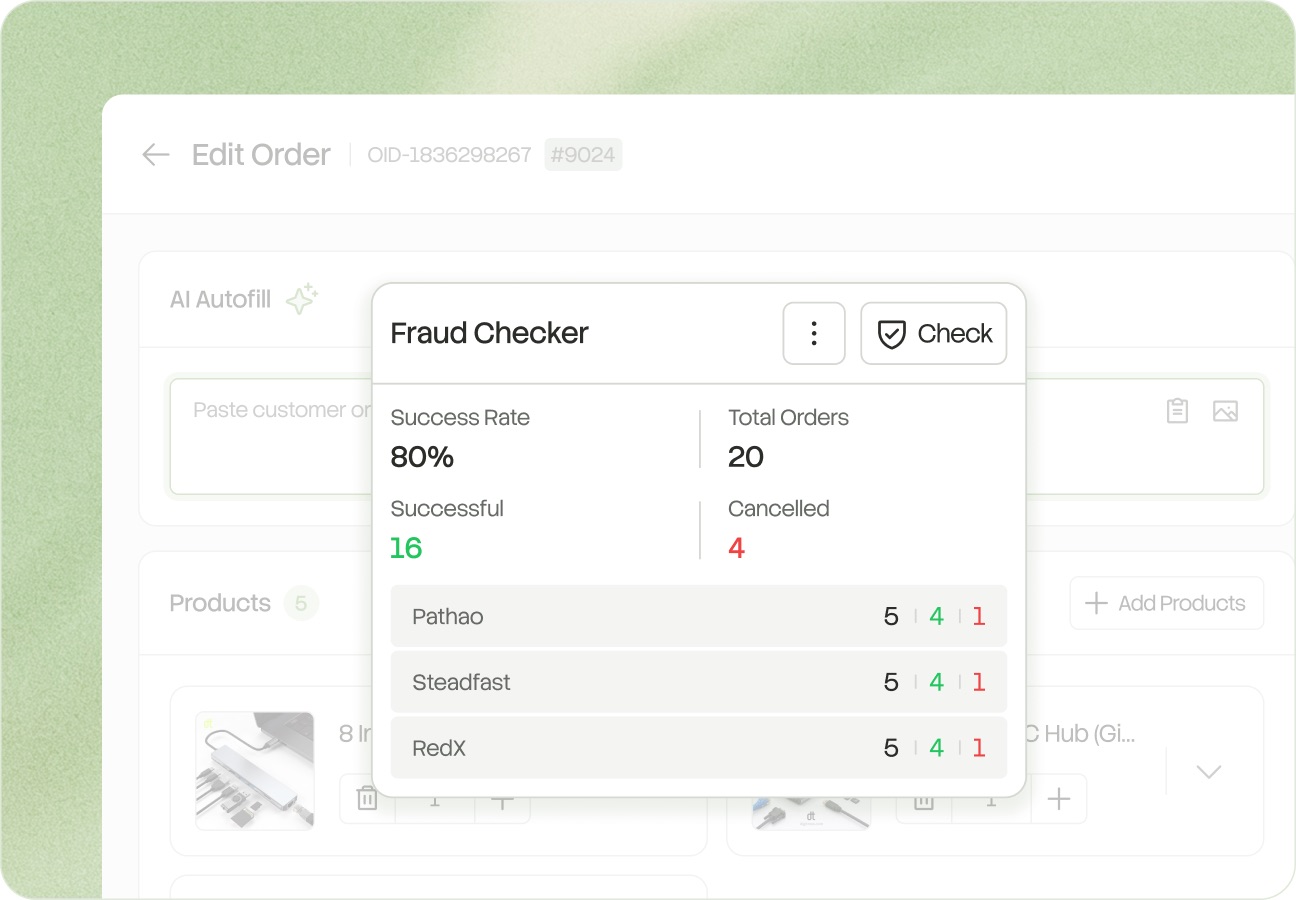Click the Products count badge 5
Screen dimensions: 1296x900
[x=301, y=603]
